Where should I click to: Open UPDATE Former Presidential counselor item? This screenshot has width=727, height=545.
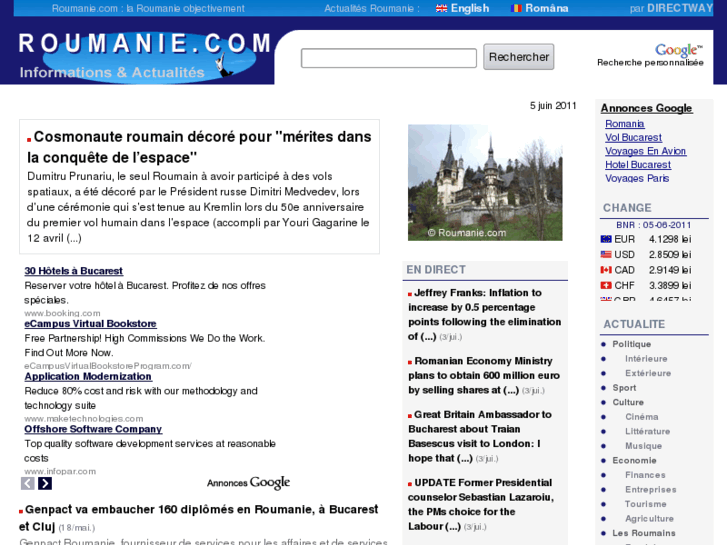coord(481,505)
